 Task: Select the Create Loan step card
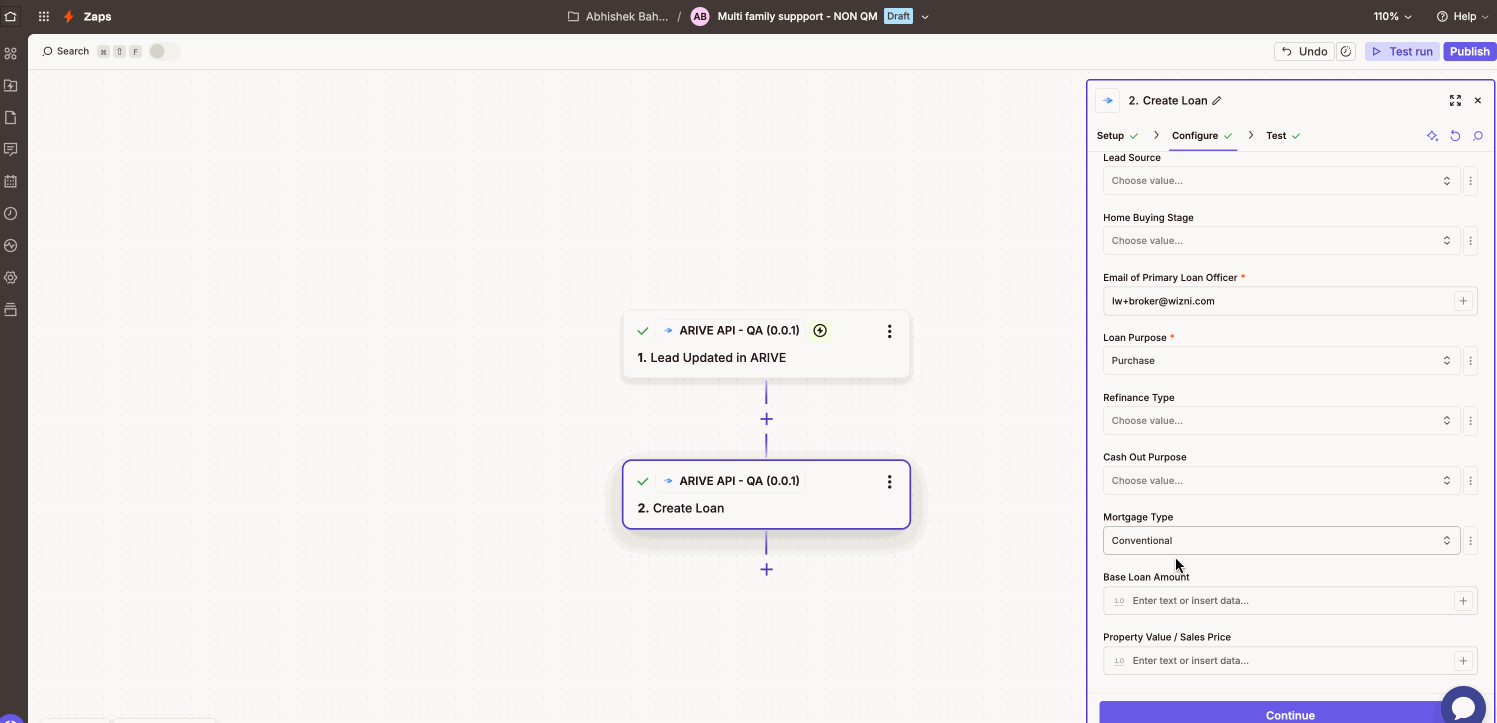(766, 495)
